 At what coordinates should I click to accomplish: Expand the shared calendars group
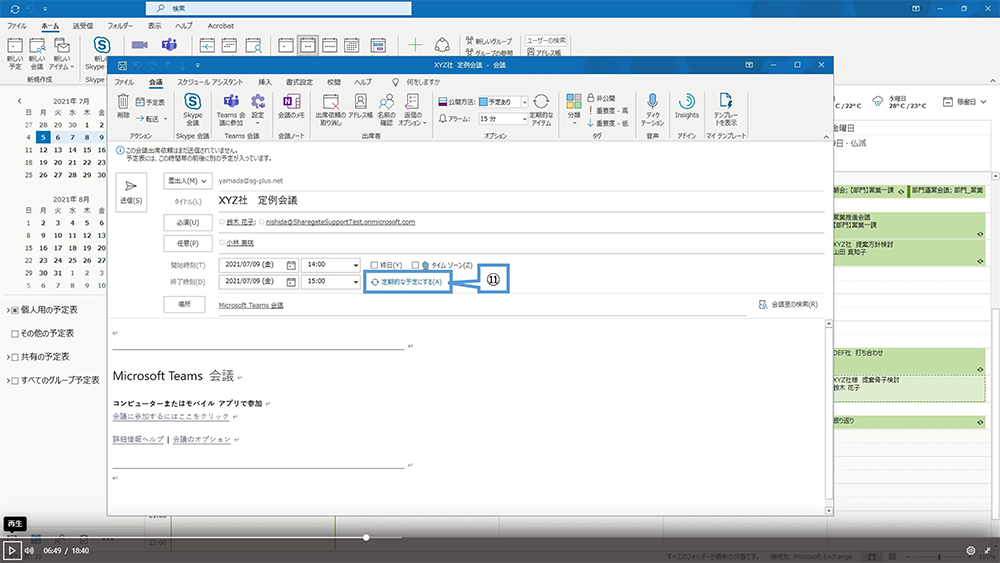[8, 357]
